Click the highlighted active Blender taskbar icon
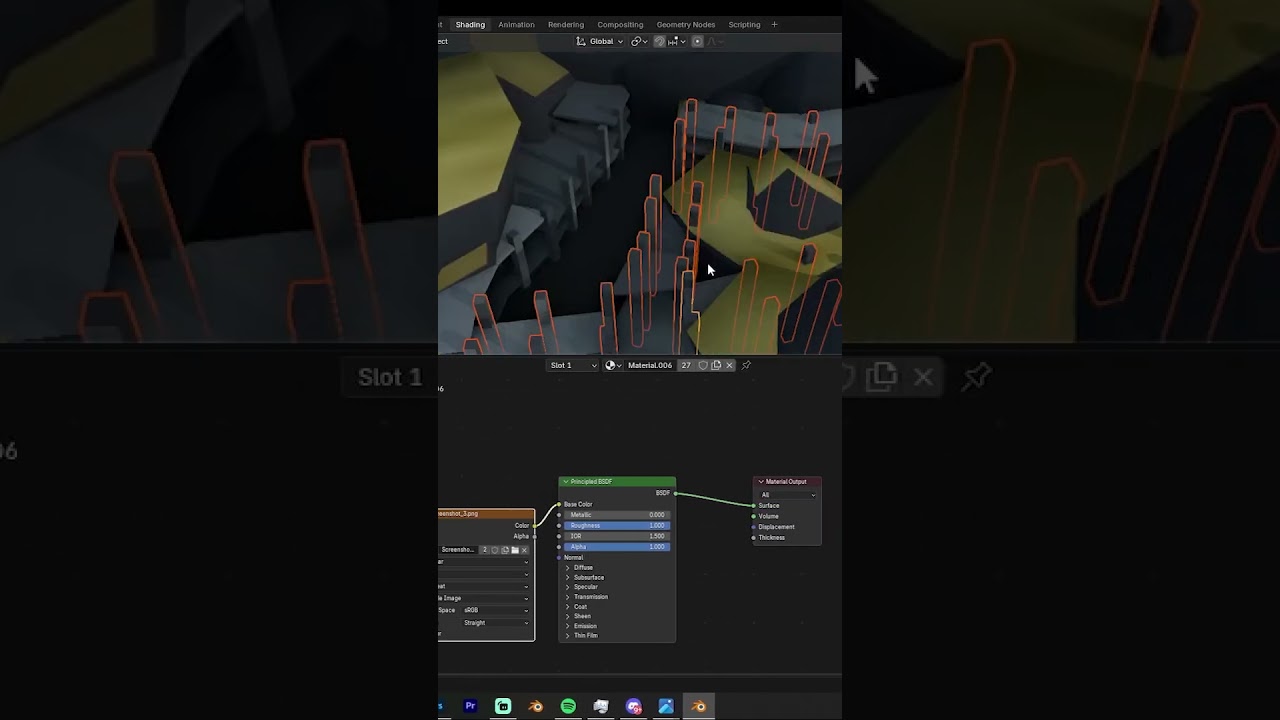This screenshot has height=720, width=1280. point(699,706)
